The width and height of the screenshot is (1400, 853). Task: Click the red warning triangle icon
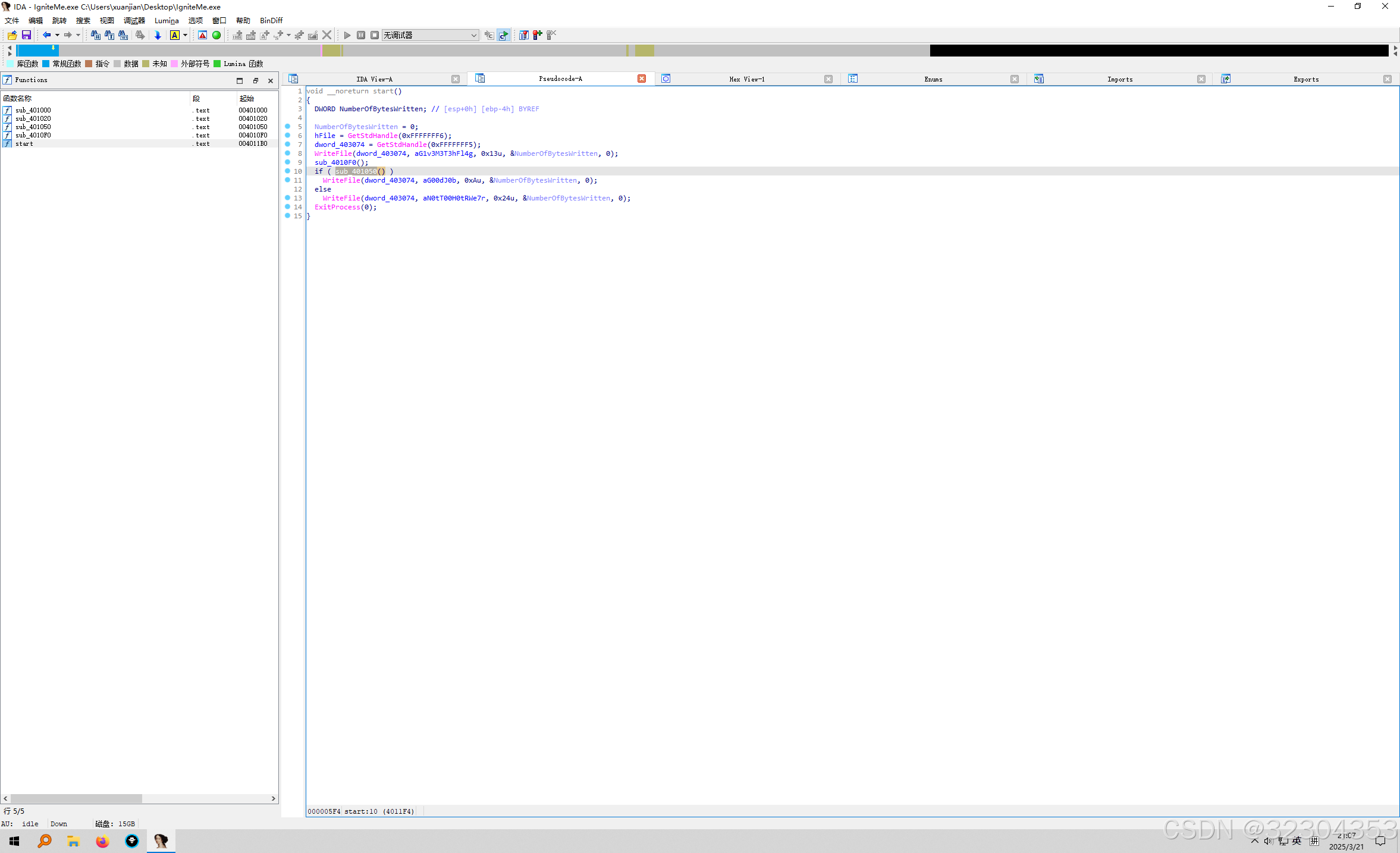click(x=203, y=35)
